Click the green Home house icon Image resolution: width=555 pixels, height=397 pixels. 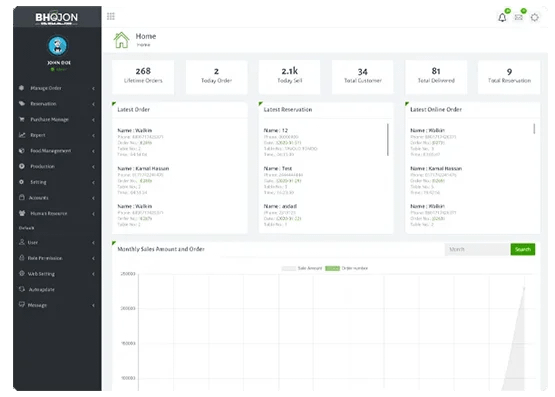[x=121, y=40]
